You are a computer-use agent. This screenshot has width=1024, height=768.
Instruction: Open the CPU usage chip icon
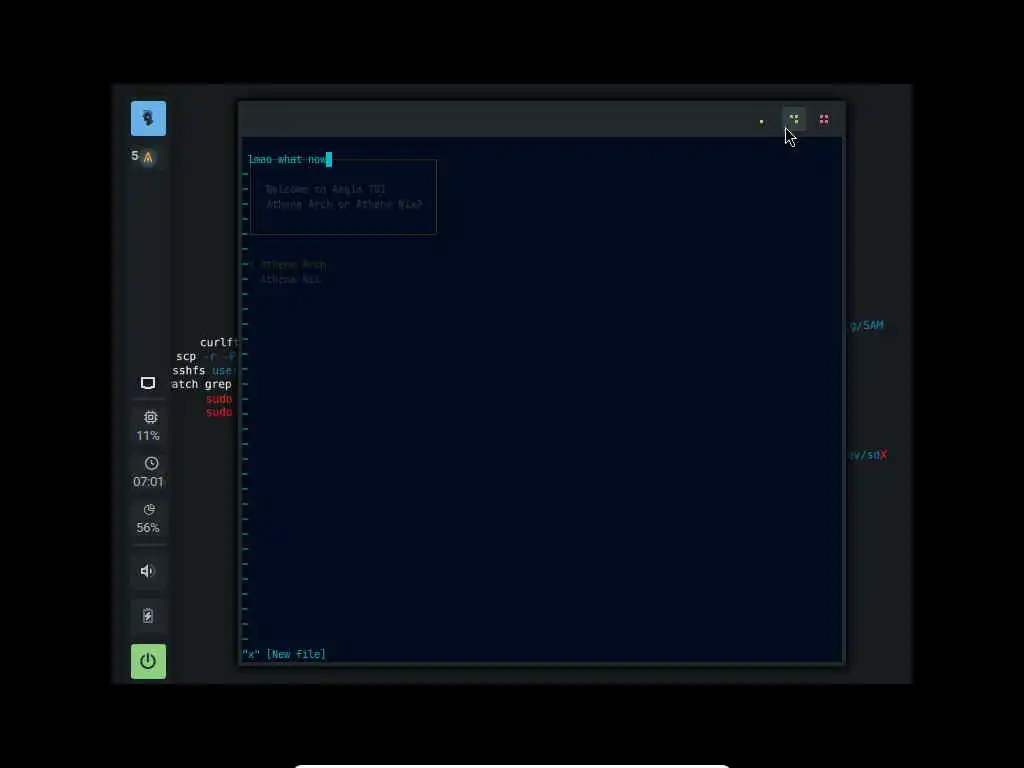[150, 417]
